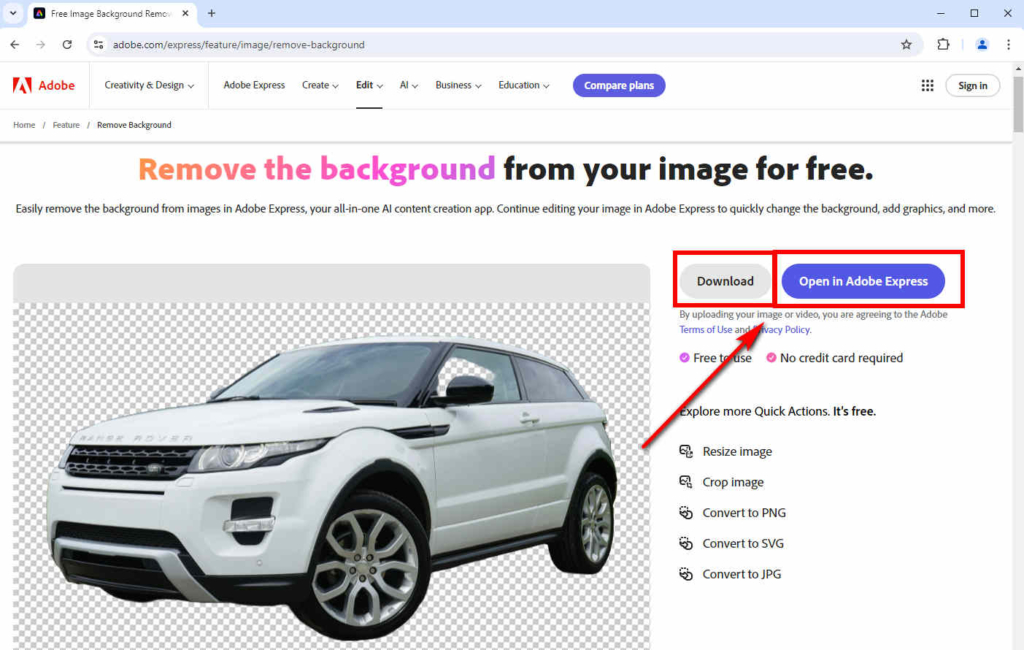Screen dimensions: 1024x650
Task: Open in Adobe Express
Action: coord(862,281)
